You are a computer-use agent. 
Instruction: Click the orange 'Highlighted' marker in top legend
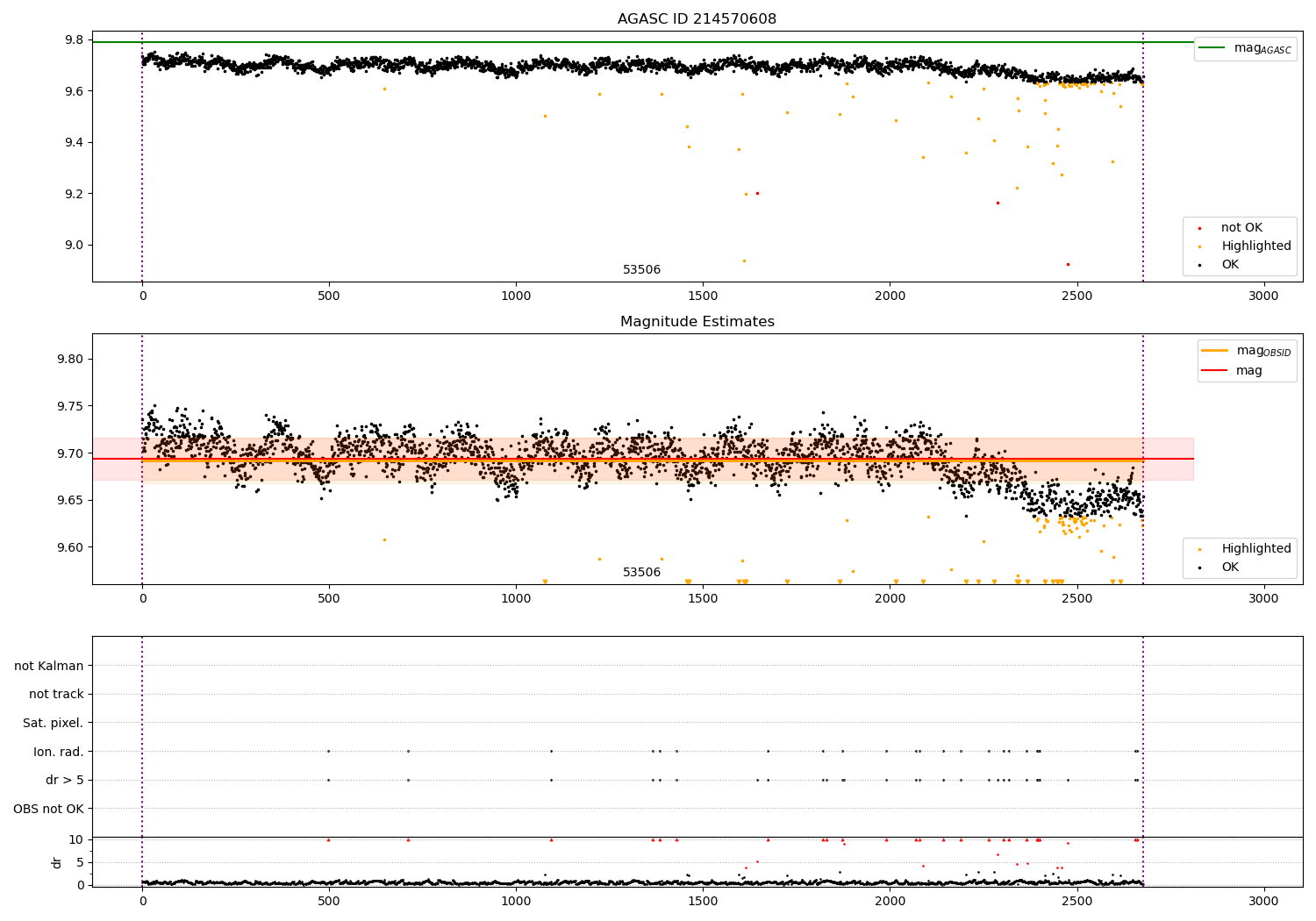point(1199,246)
